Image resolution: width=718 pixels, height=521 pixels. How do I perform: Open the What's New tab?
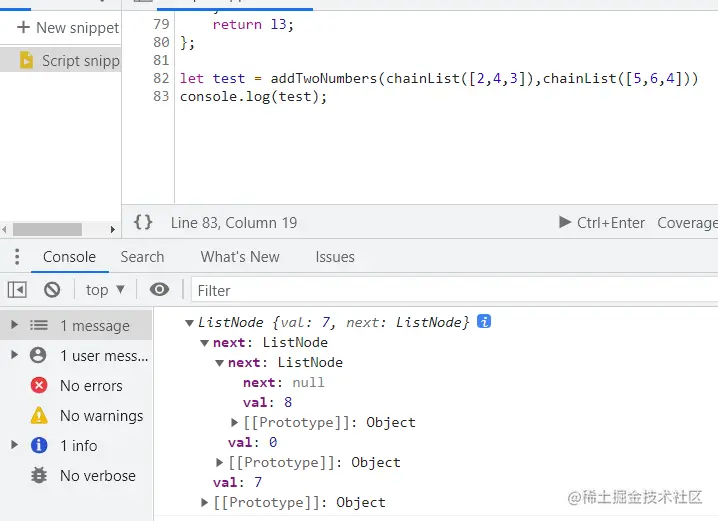point(240,257)
